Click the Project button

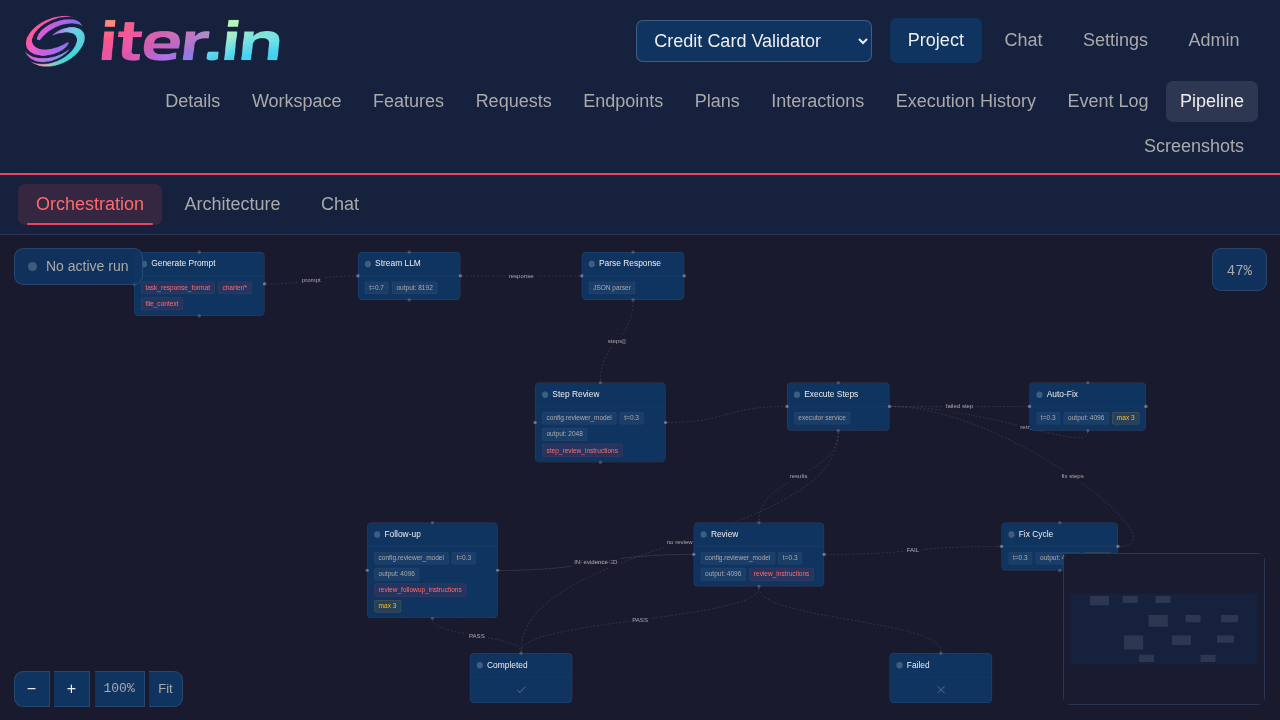(x=936, y=40)
